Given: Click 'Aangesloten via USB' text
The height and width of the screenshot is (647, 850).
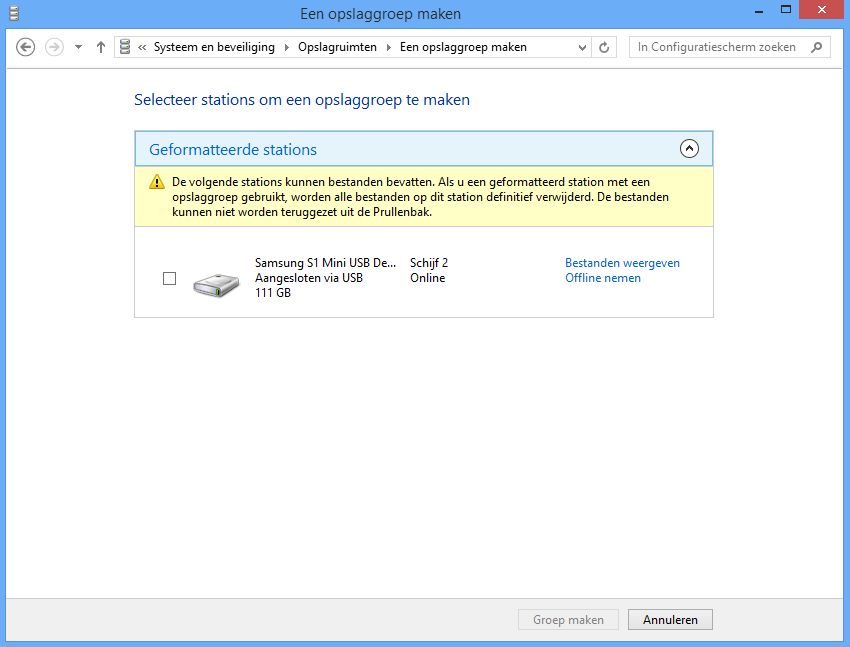Looking at the screenshot, I should pyautogui.click(x=308, y=278).
